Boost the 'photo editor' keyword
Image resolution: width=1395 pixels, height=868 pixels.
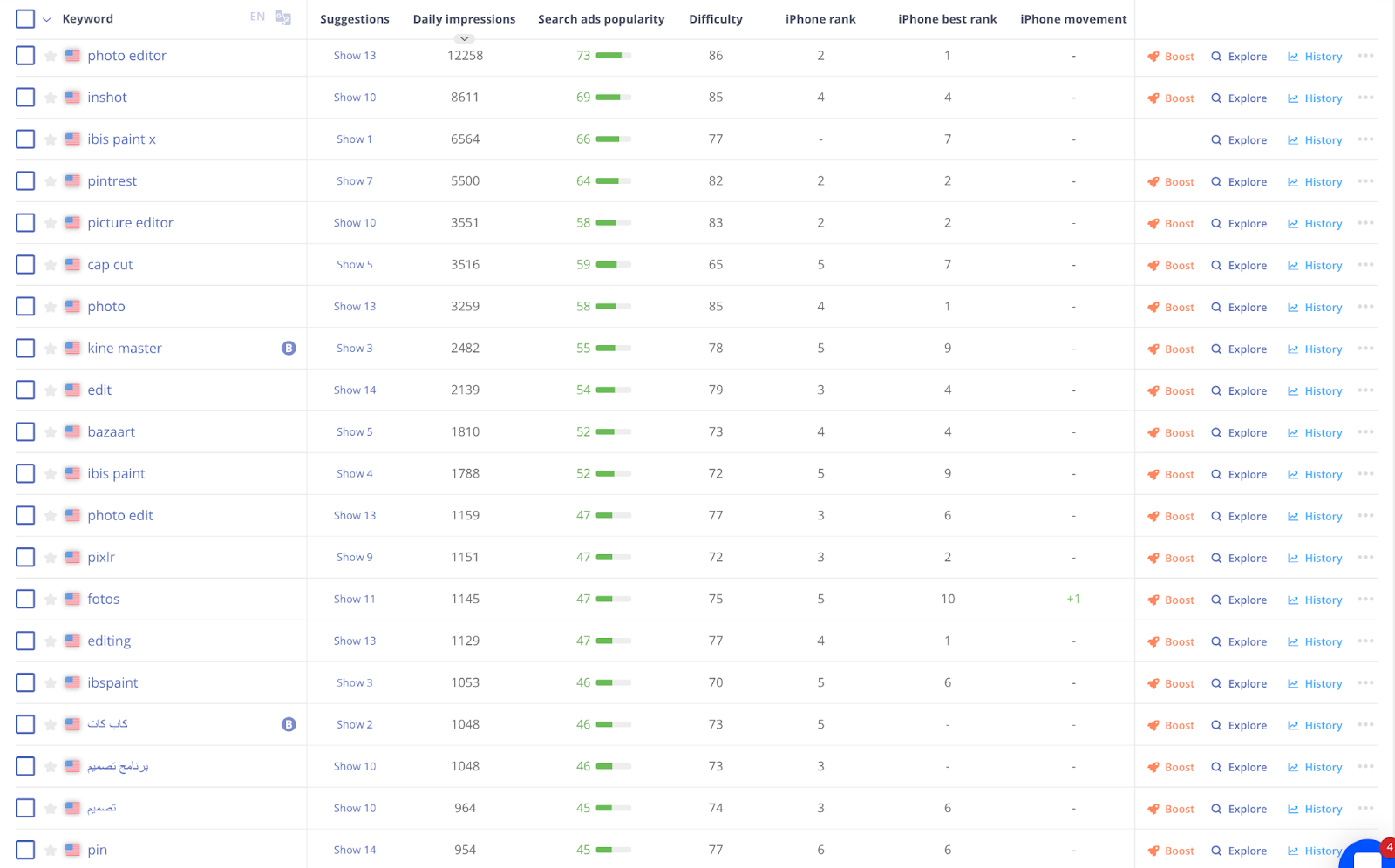[1171, 57]
